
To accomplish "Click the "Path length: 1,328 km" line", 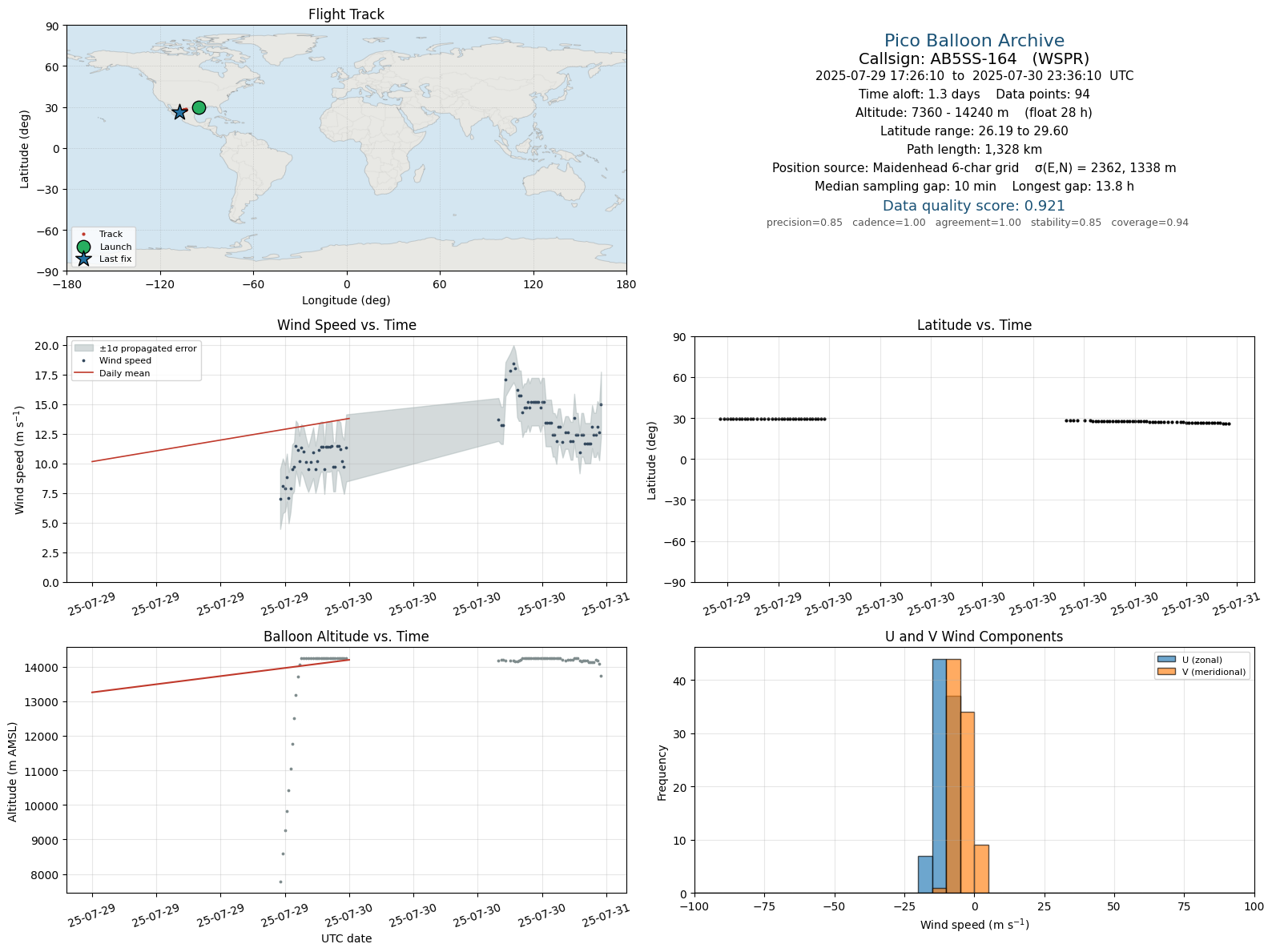I will pyautogui.click(x=974, y=150).
